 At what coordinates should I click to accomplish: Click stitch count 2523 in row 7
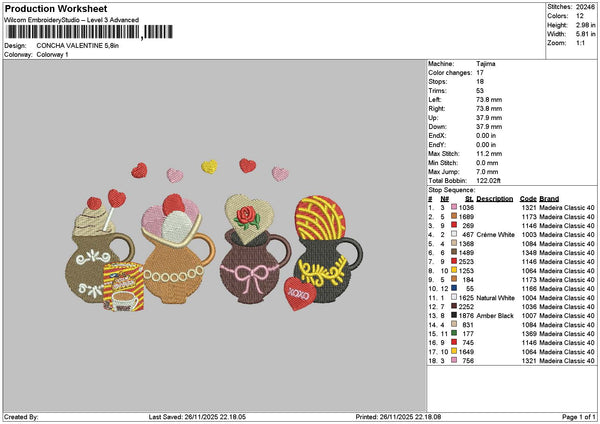[x=466, y=262]
